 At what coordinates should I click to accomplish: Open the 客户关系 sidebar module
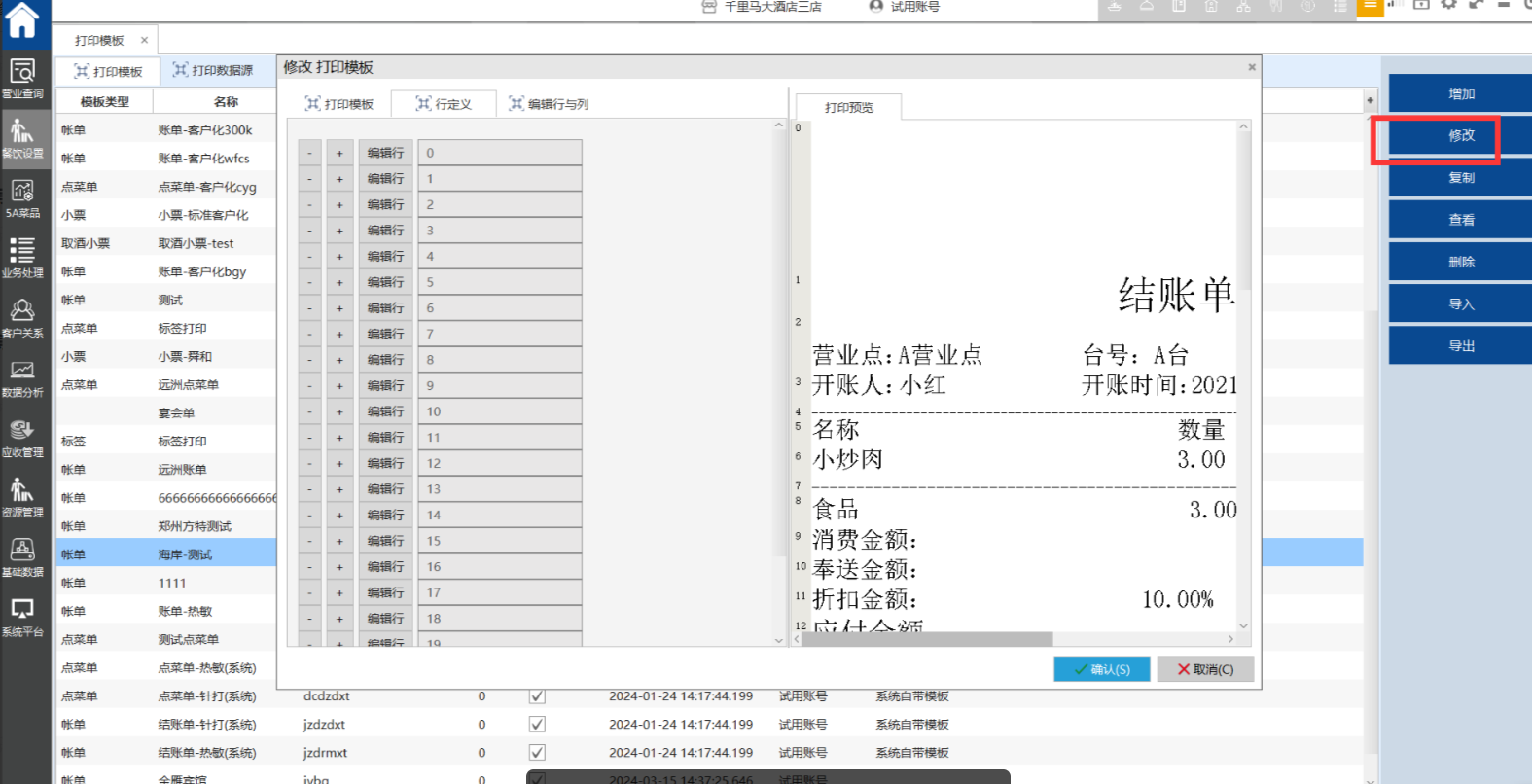pyautogui.click(x=22, y=317)
